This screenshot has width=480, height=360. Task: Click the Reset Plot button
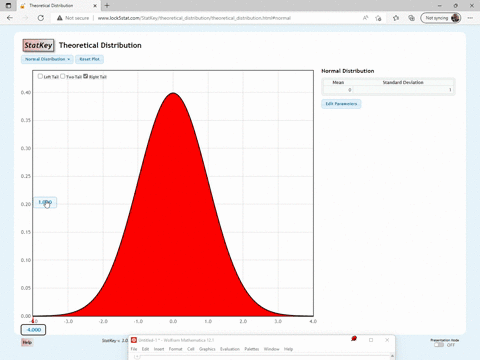[x=89, y=59]
